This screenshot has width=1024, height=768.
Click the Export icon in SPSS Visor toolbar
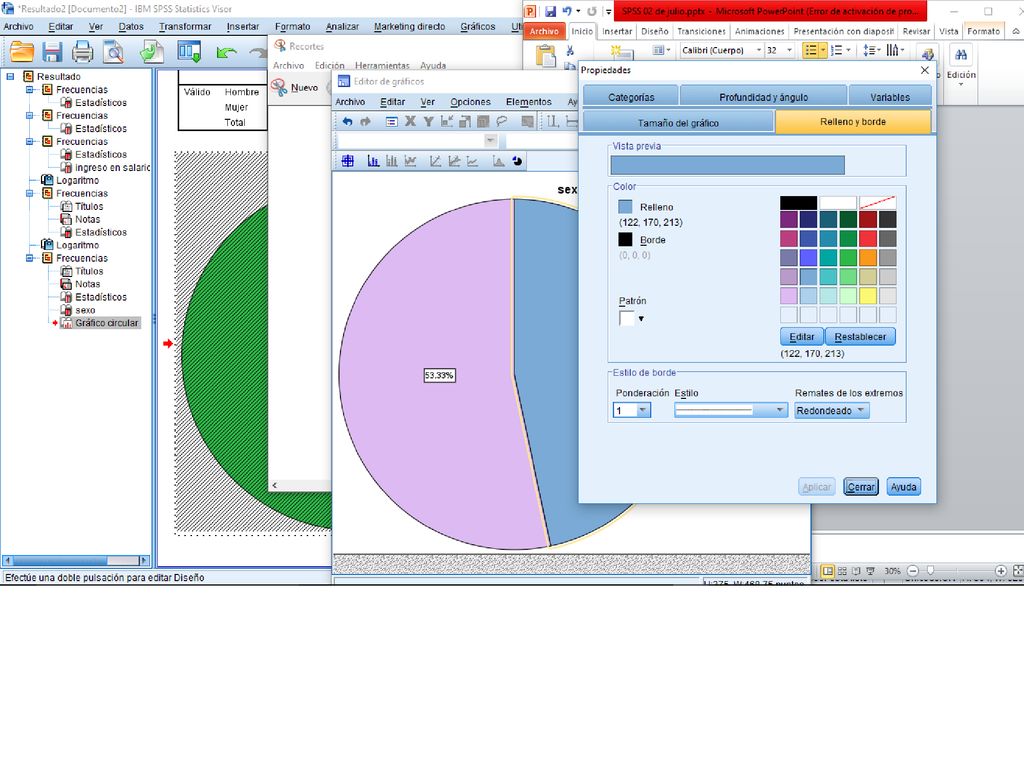(152, 52)
